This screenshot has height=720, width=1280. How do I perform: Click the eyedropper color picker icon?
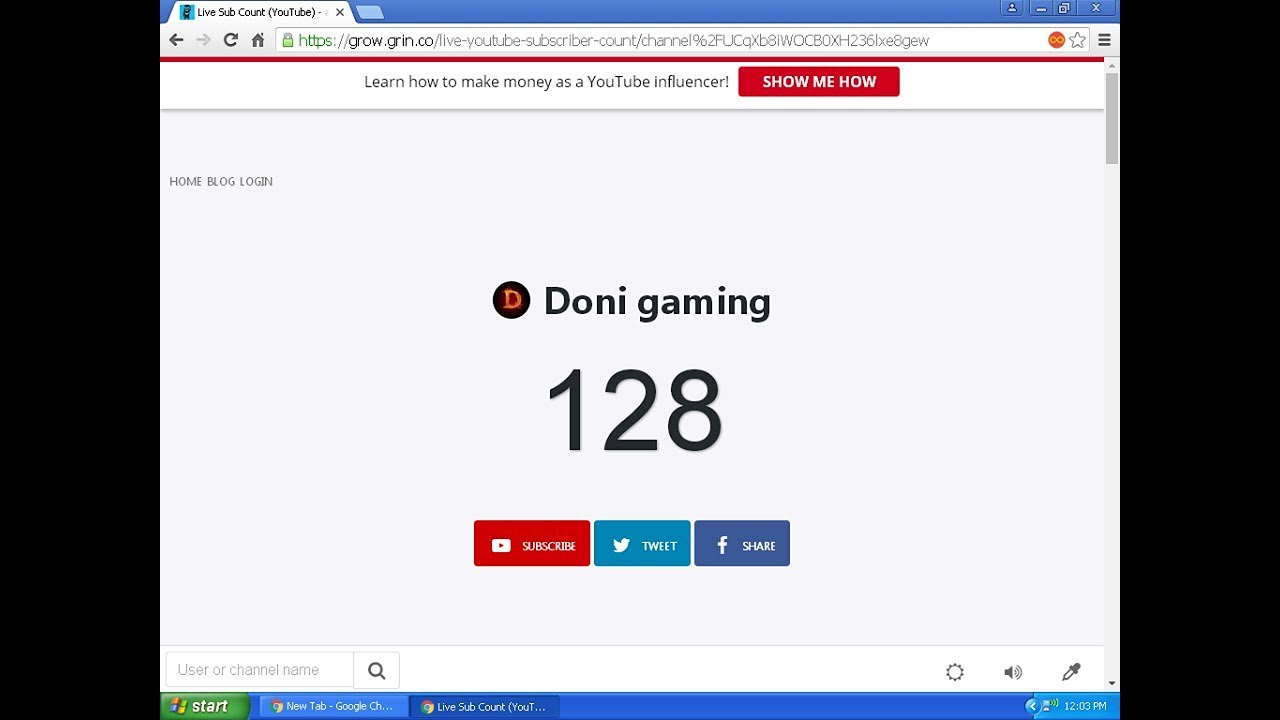(x=1071, y=672)
